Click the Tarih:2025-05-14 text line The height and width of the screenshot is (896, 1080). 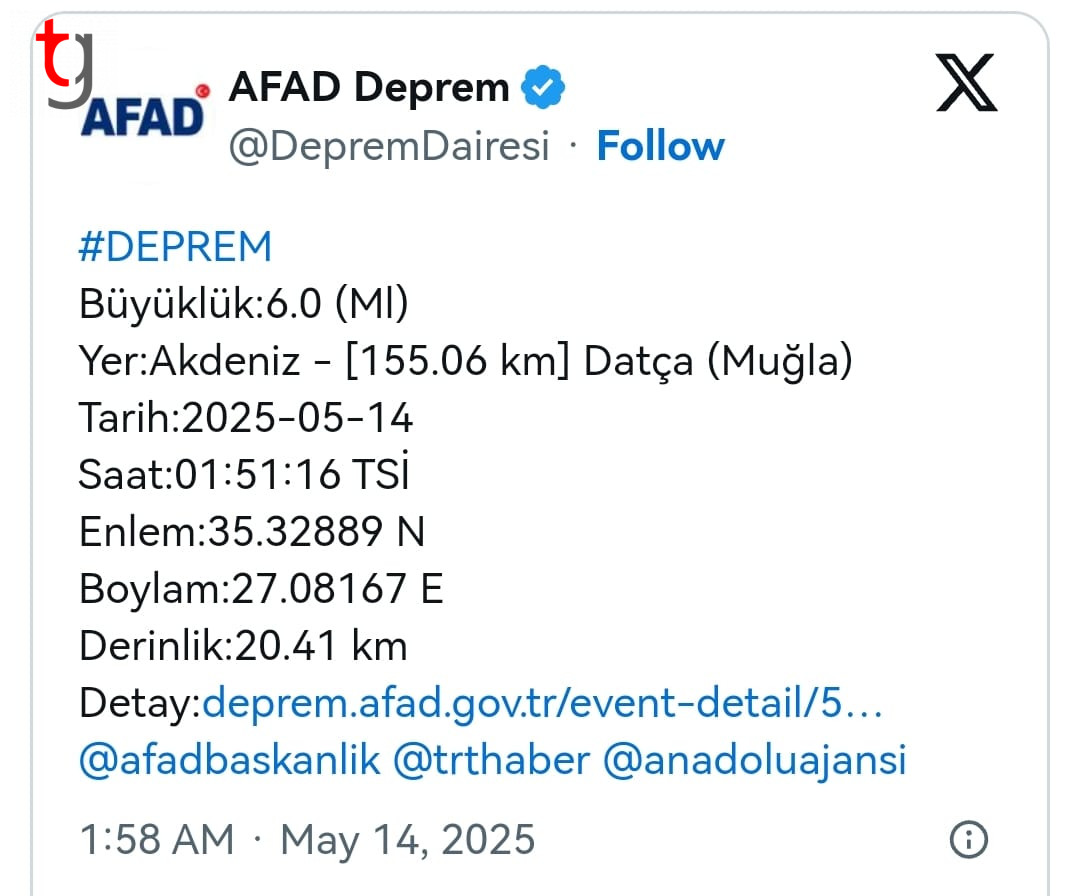tap(245, 417)
